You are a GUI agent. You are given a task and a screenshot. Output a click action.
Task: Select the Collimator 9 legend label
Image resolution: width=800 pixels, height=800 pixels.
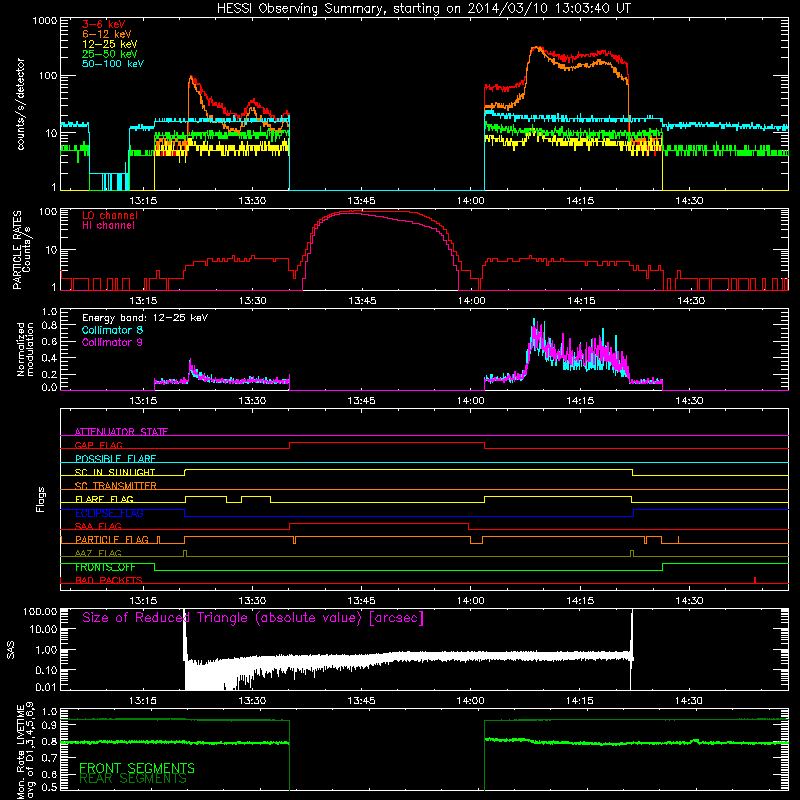(x=112, y=342)
